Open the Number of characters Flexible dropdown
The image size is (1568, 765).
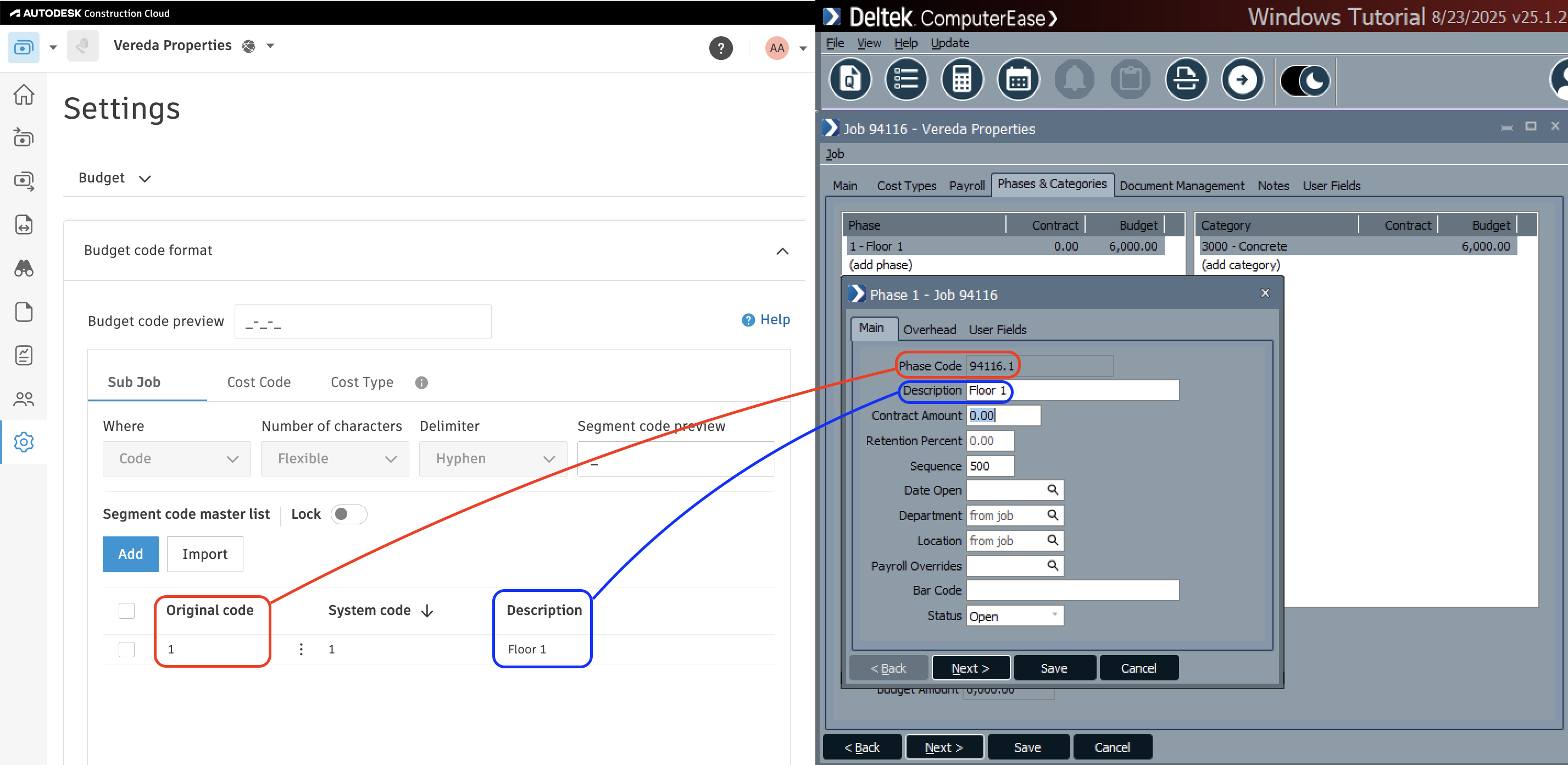click(x=335, y=459)
